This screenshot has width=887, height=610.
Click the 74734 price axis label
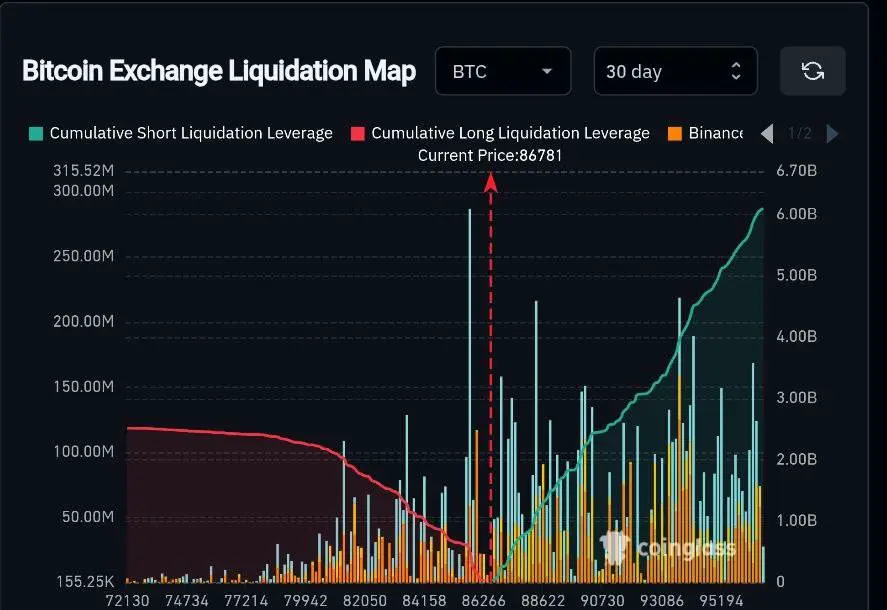[187, 600]
